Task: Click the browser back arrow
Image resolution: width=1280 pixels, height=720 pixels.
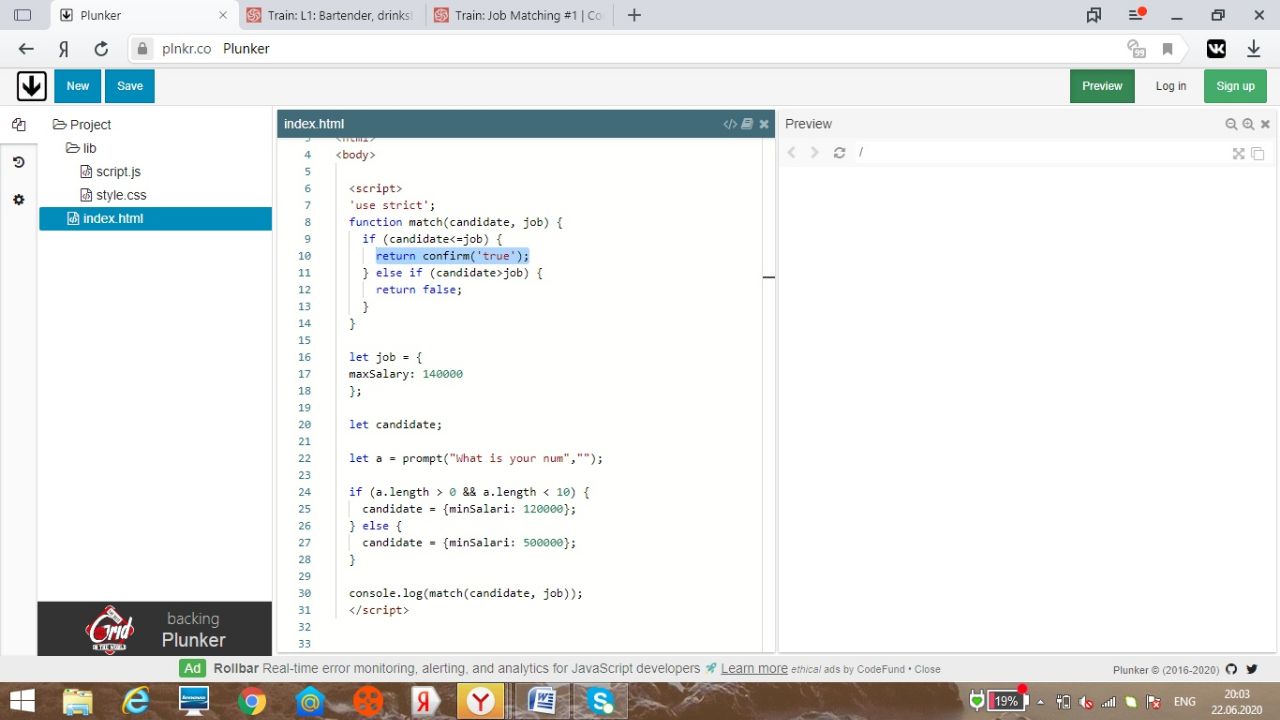Action: pyautogui.click(x=26, y=48)
